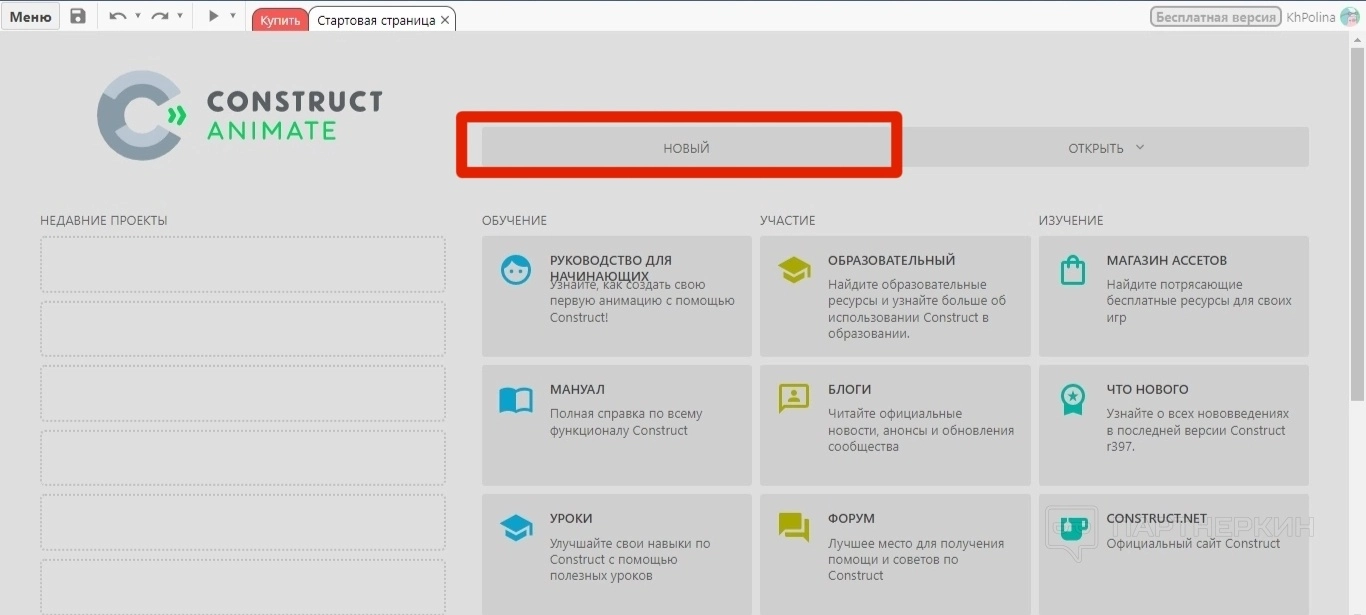
Task: Open the Форум card
Action: click(x=895, y=554)
